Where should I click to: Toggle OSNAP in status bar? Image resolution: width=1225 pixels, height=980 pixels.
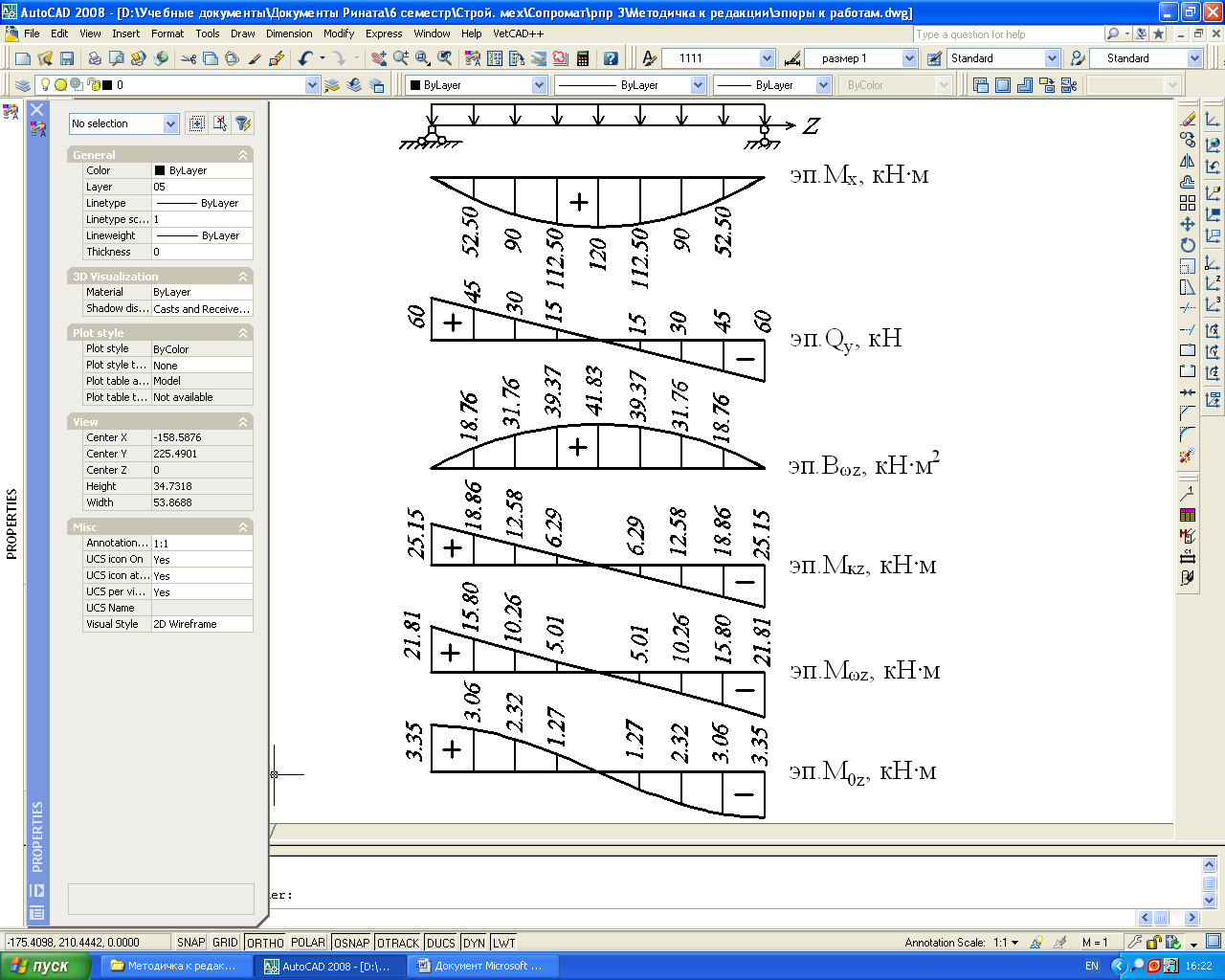coord(351,943)
